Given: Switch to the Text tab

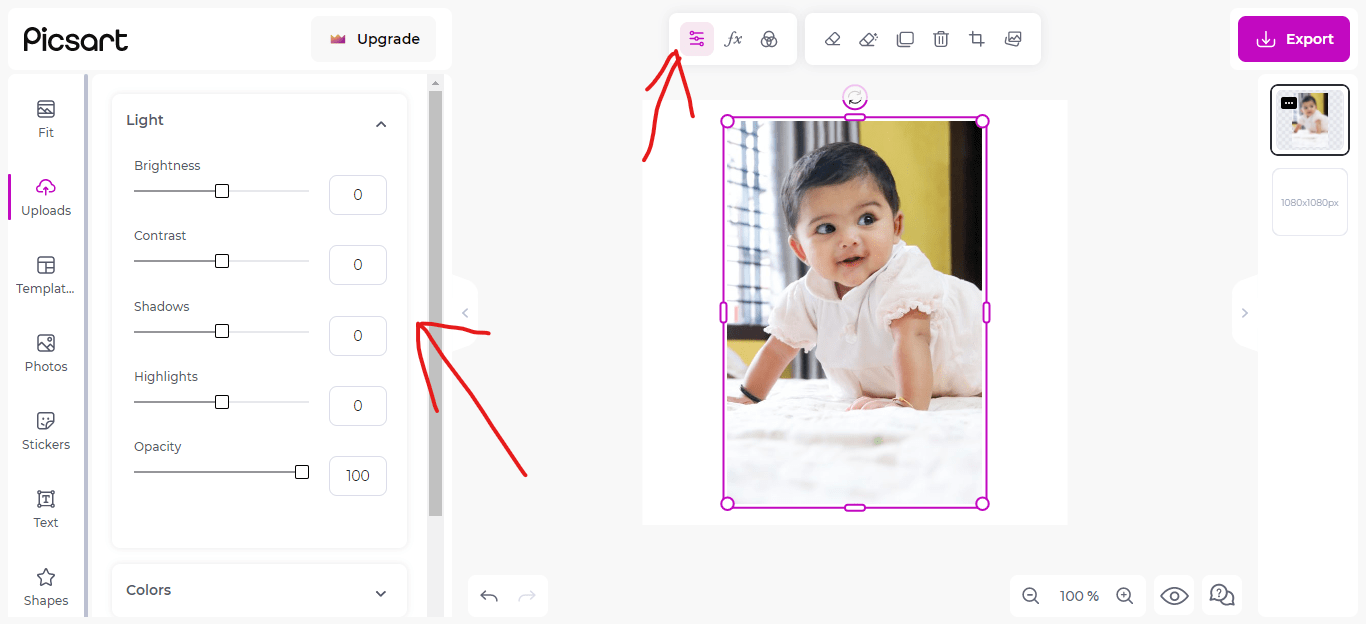Looking at the screenshot, I should [46, 509].
